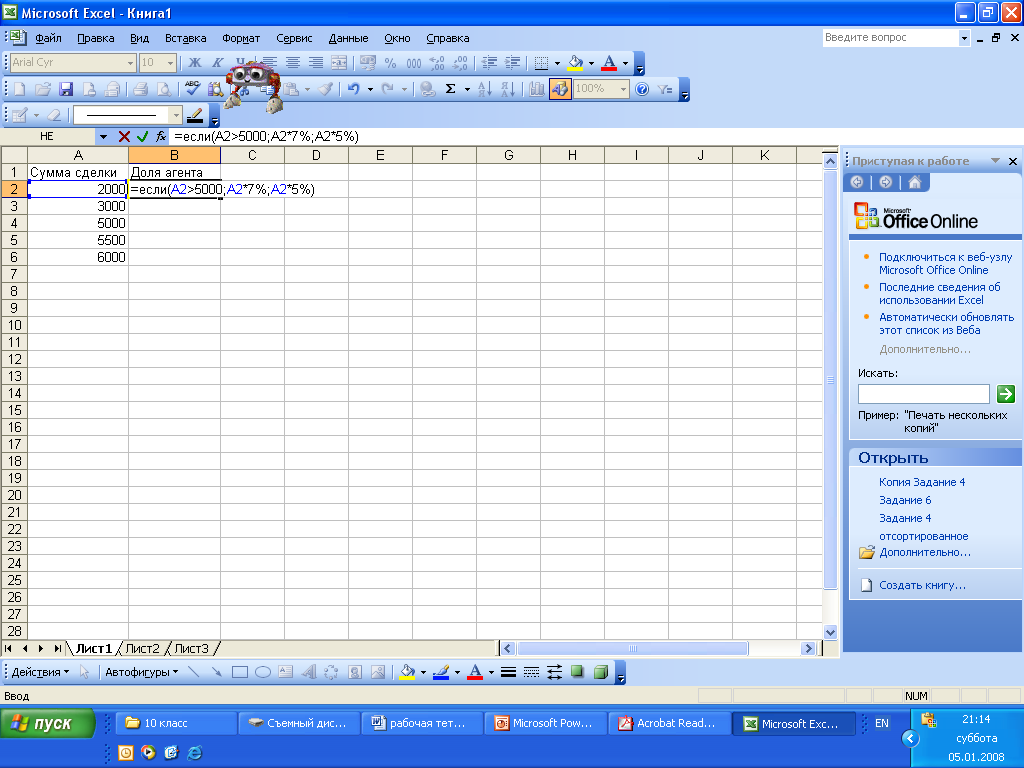Click the Excel help question mark icon
Screen dimensions: 1024x768
click(x=642, y=89)
